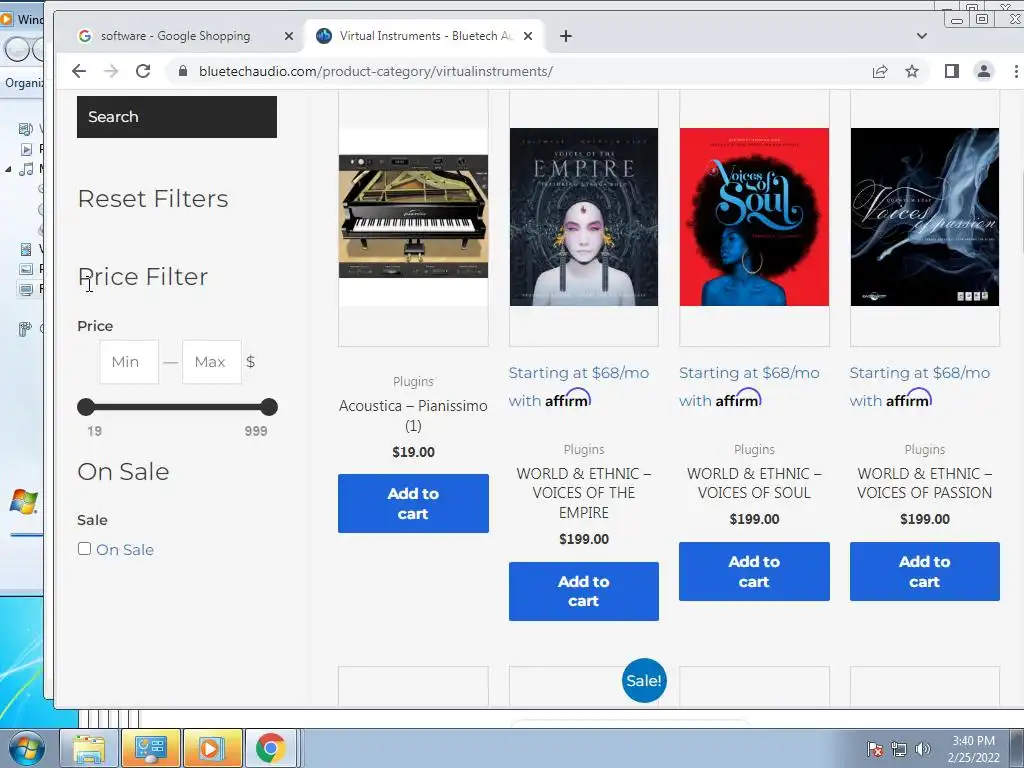The image size is (1024, 768).
Task: Close the Google Shopping tab
Action: [289, 36]
